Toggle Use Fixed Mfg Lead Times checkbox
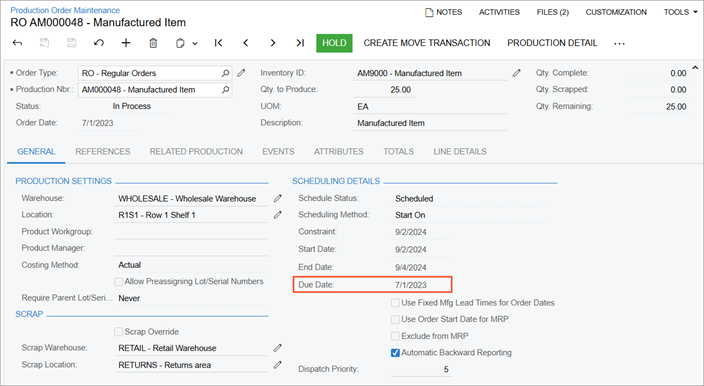The width and height of the screenshot is (704, 386). 395,303
